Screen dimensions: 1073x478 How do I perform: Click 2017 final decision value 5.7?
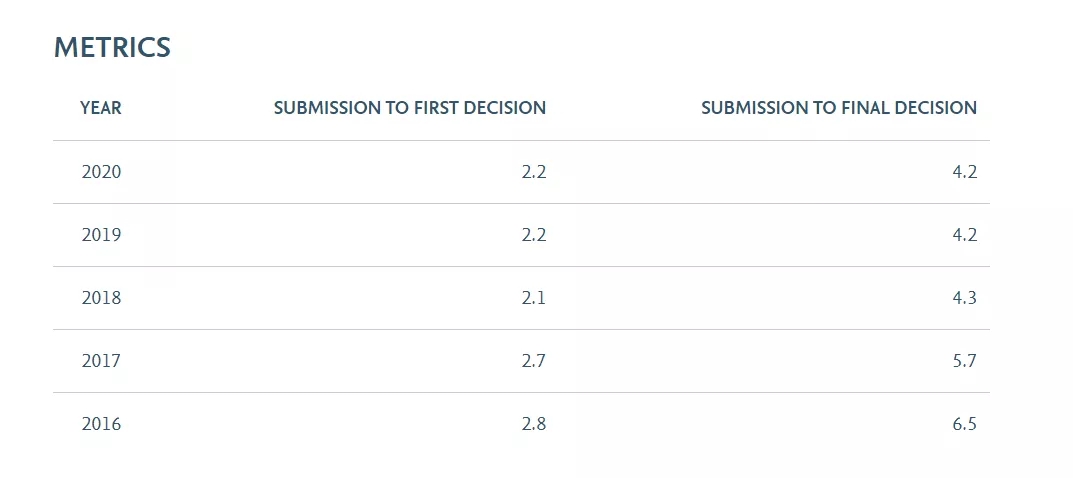[965, 361]
